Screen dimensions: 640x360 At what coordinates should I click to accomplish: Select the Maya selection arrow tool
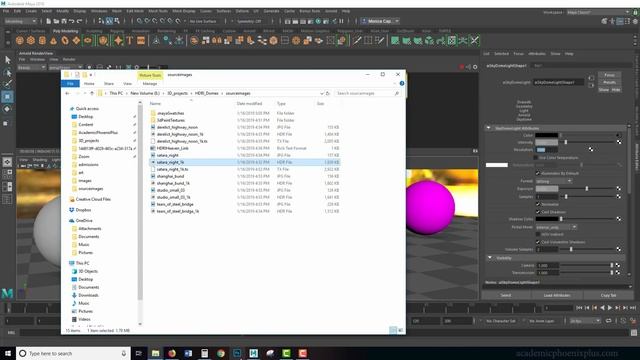7,60
